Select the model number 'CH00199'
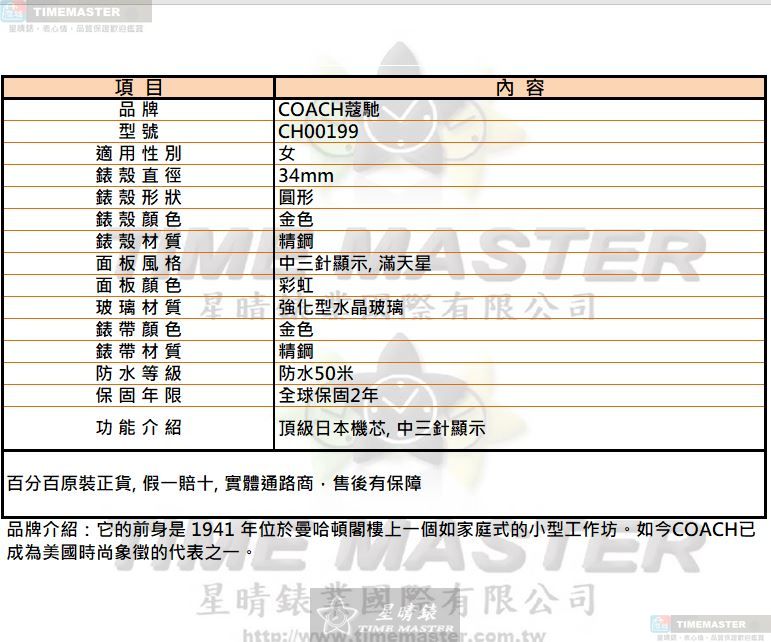This screenshot has height=642, width=771. pos(318,131)
